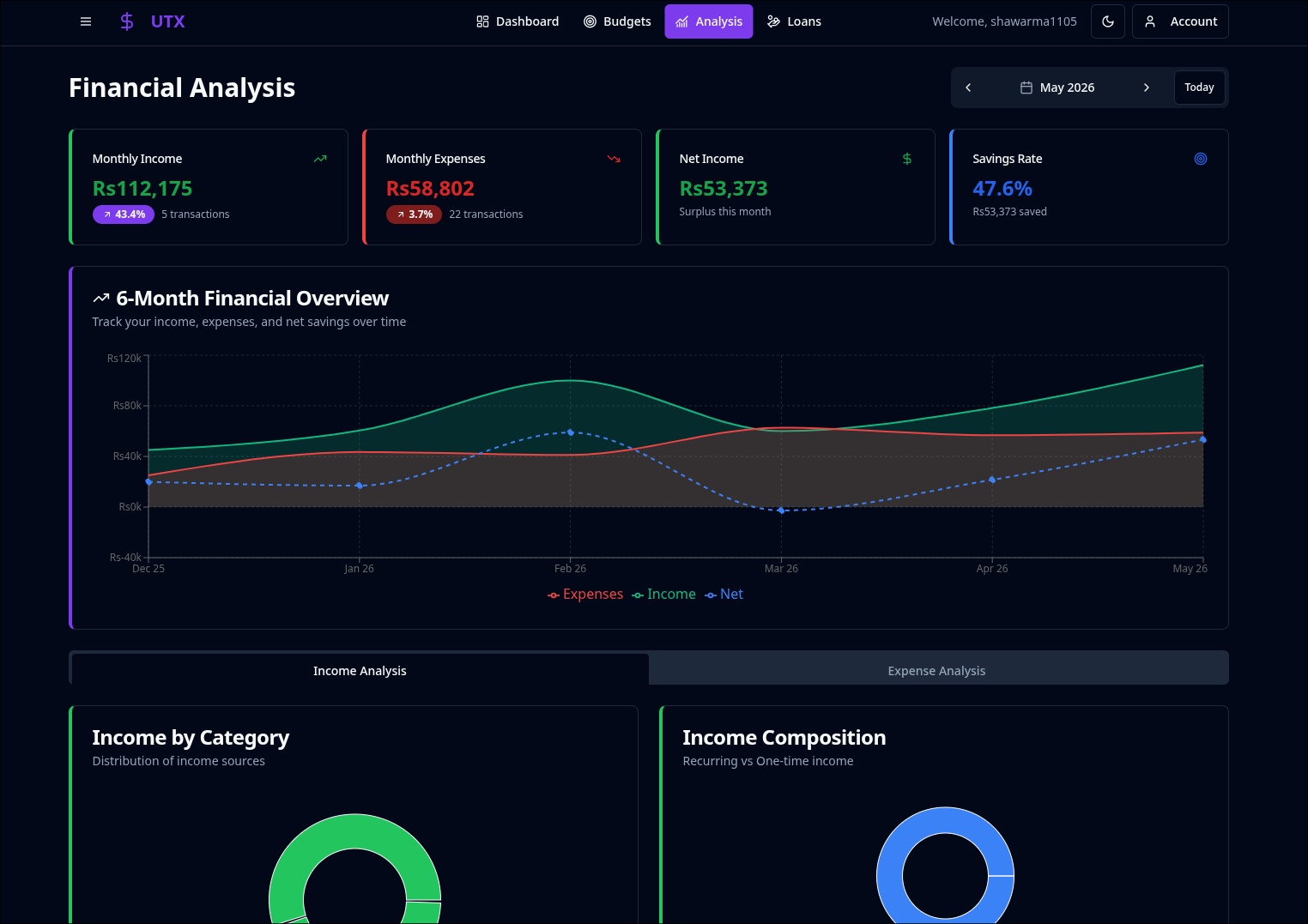
Task: Click the Savings Rate target icon
Action: [1201, 159]
